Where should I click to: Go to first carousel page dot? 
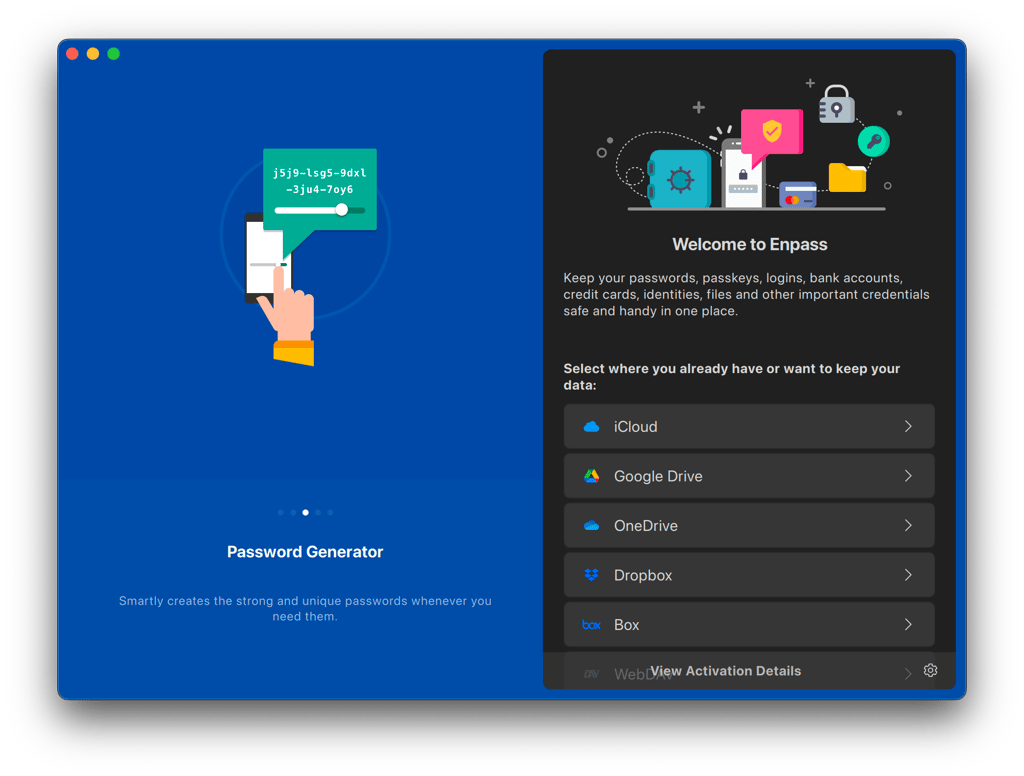(281, 513)
